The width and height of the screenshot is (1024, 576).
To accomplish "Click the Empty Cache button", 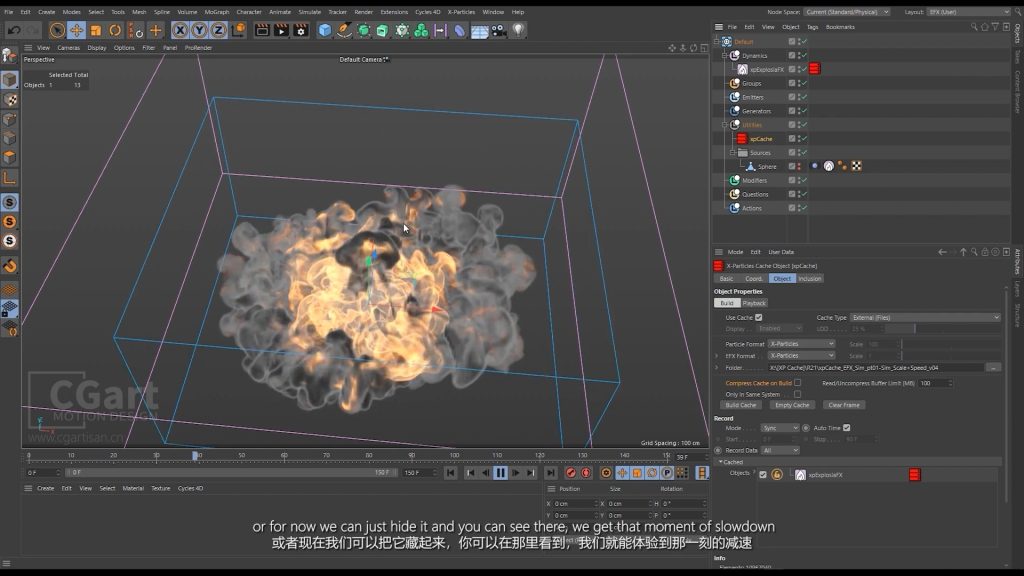I will click(792, 405).
